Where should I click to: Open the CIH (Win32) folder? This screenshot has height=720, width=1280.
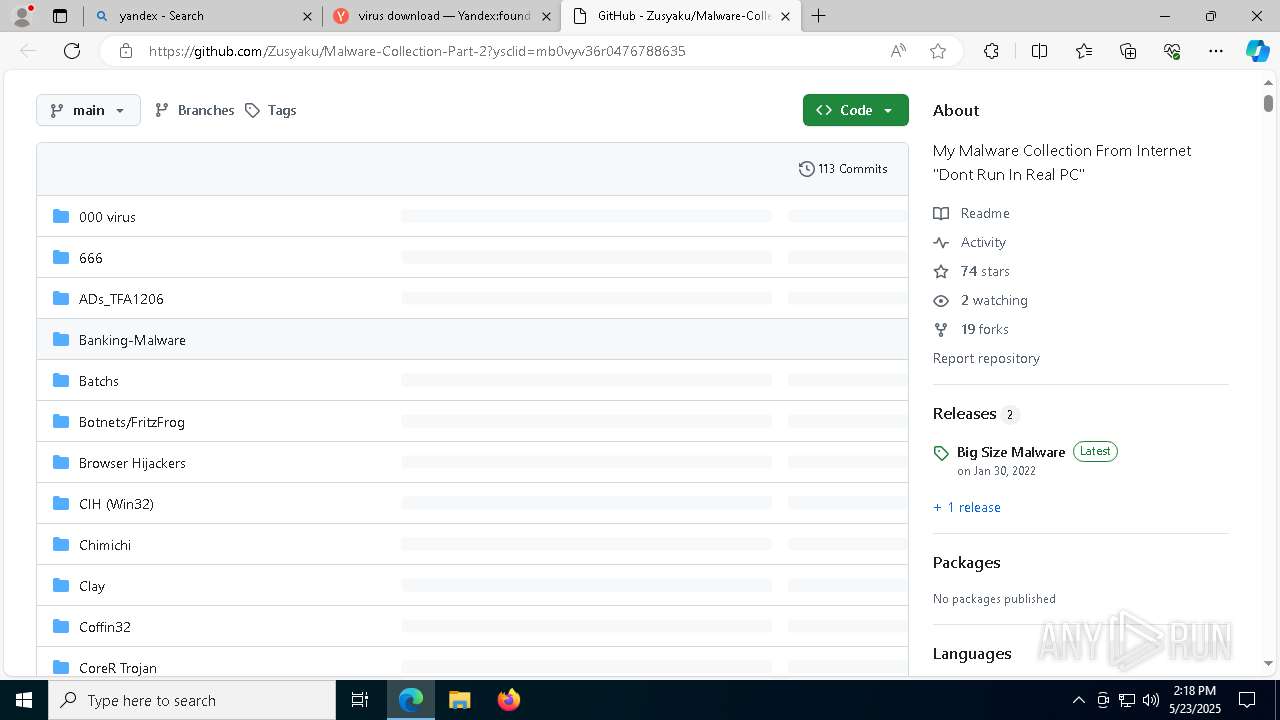click(x=116, y=504)
